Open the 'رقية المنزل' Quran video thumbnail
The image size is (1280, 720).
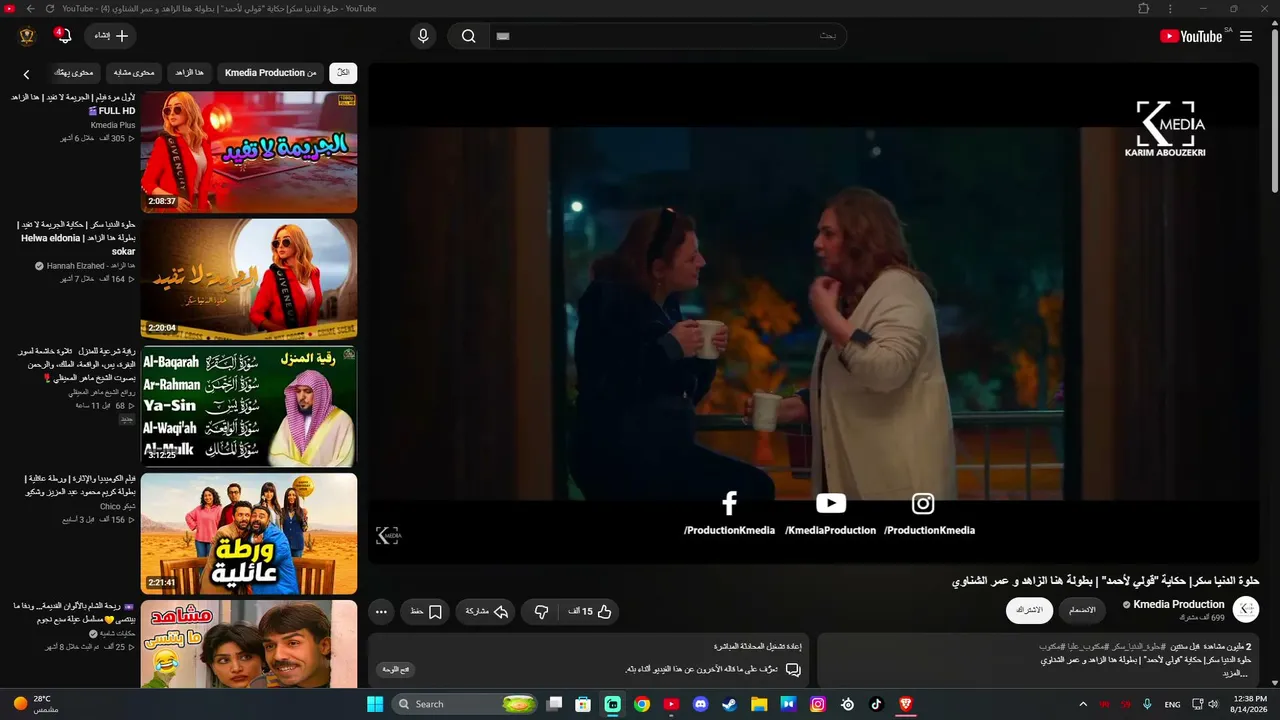[x=249, y=406]
